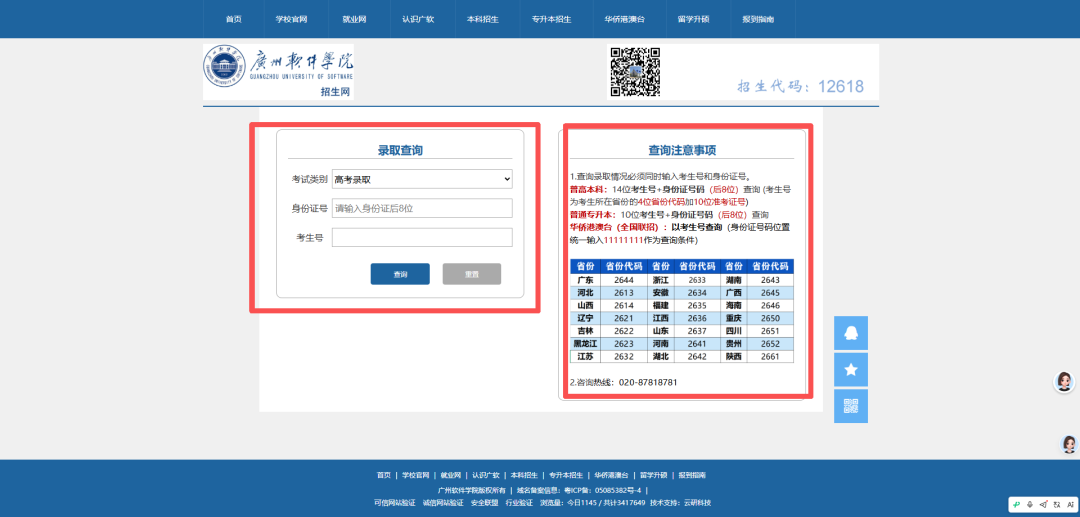This screenshot has height=517, width=1080.
Task: Click the 行业验证 footer link
Action: (x=519, y=503)
